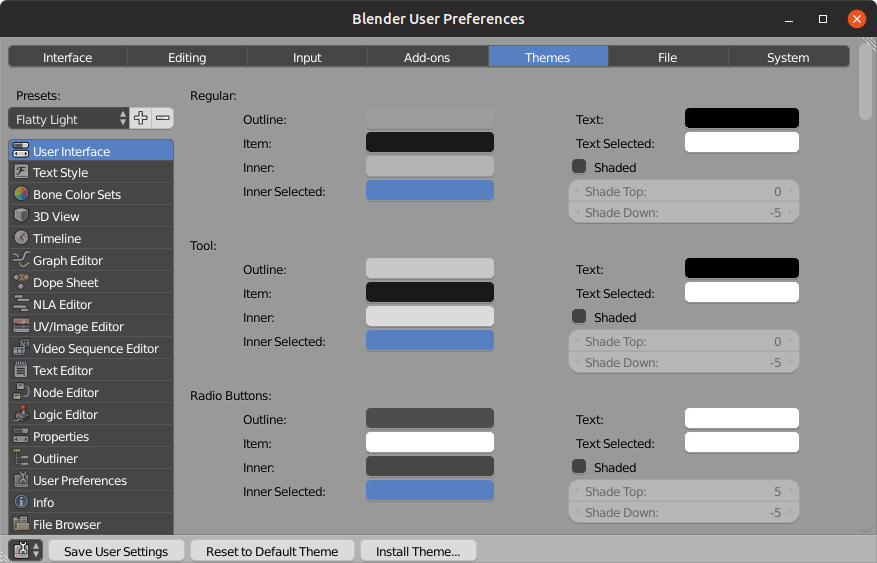Pick Radio Buttons Item color swatch

click(430, 442)
